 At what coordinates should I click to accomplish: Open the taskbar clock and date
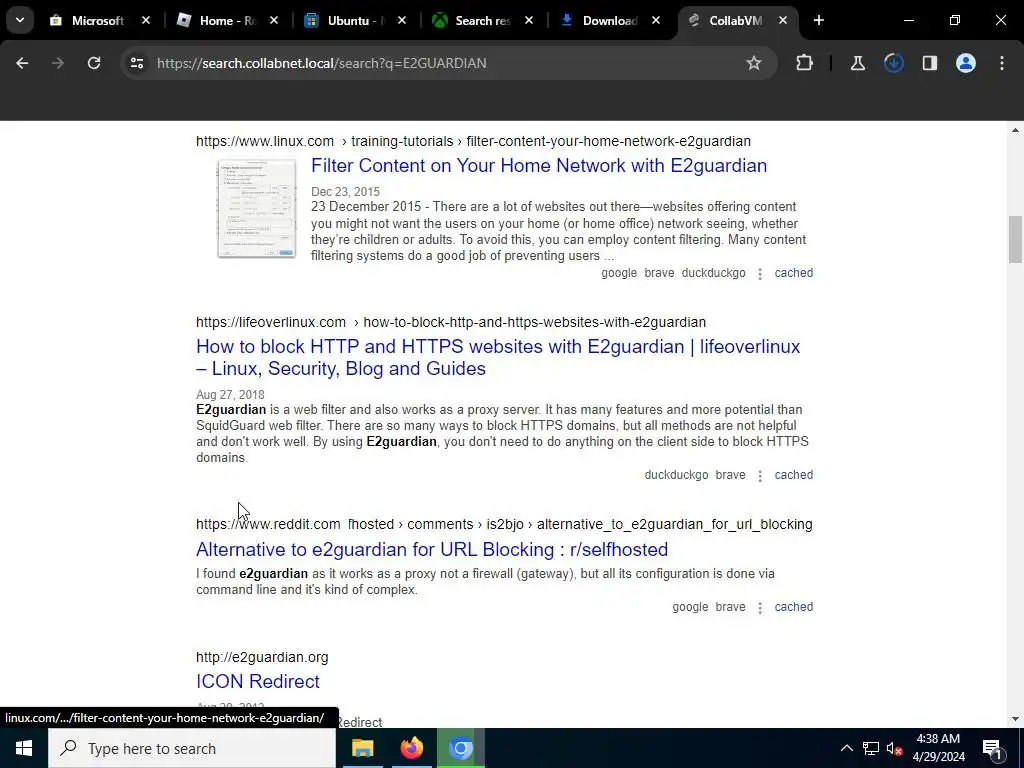tap(938, 748)
